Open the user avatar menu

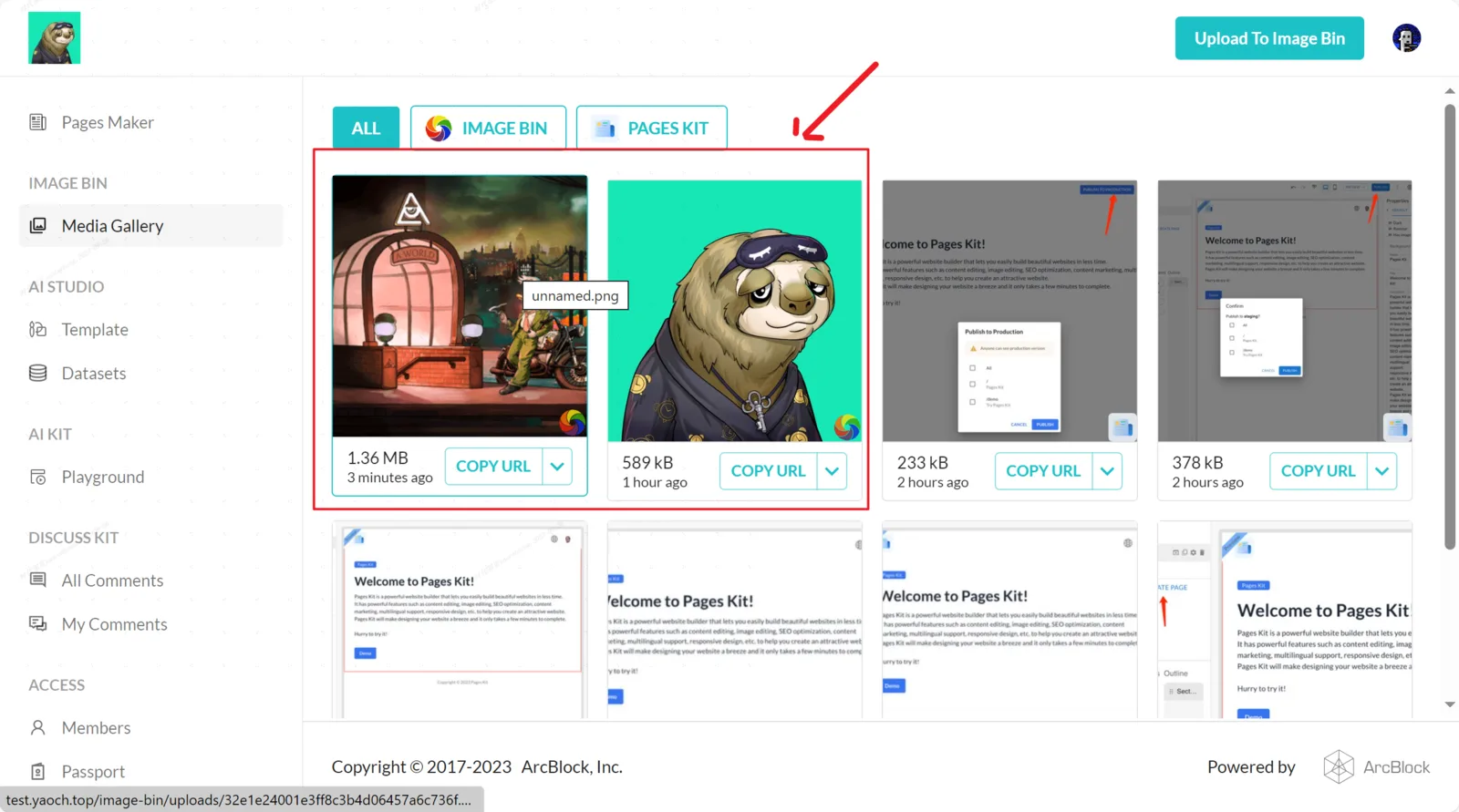[1406, 37]
